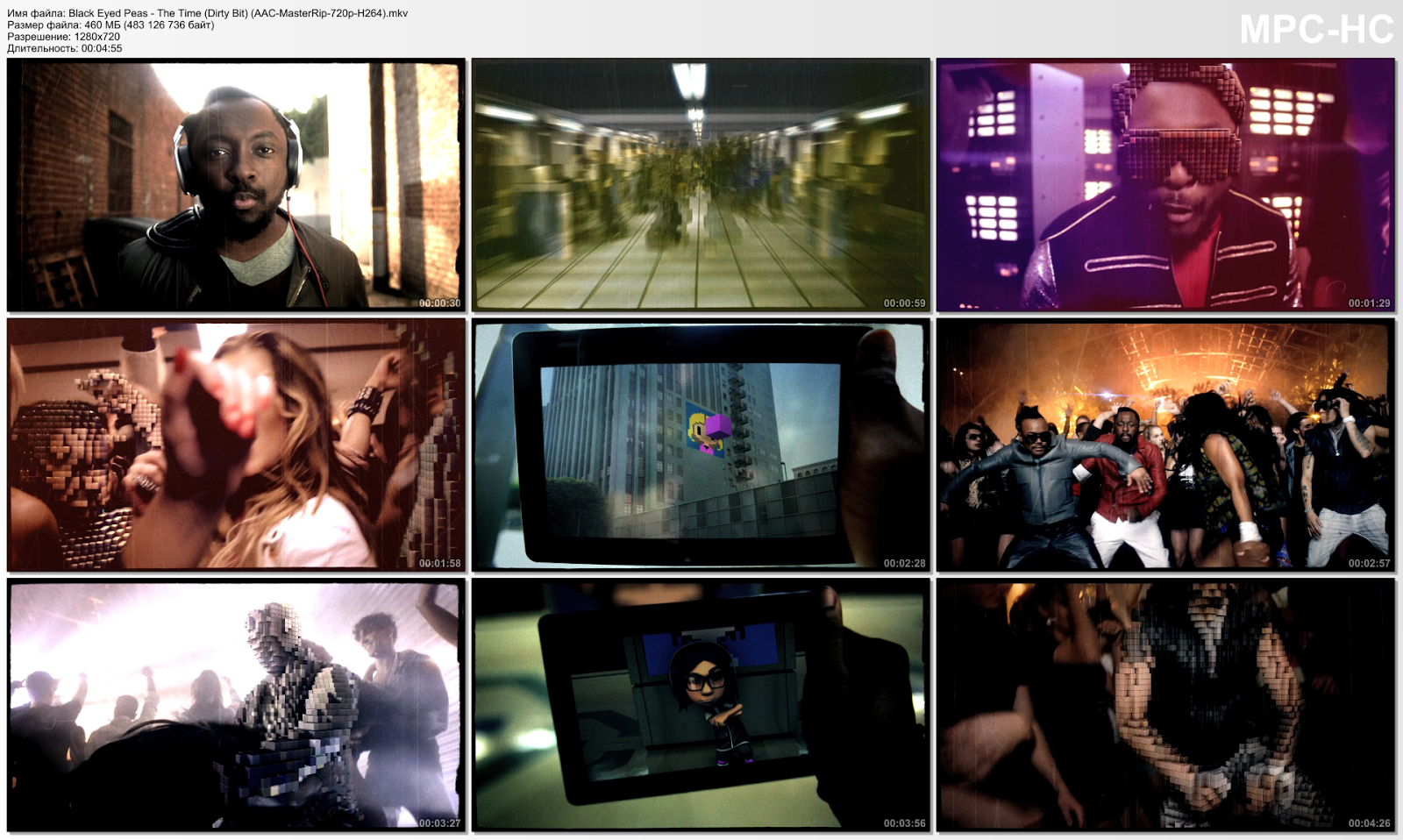Select the blurred subway crowd thumbnail
The image size is (1403, 840).
(700, 184)
